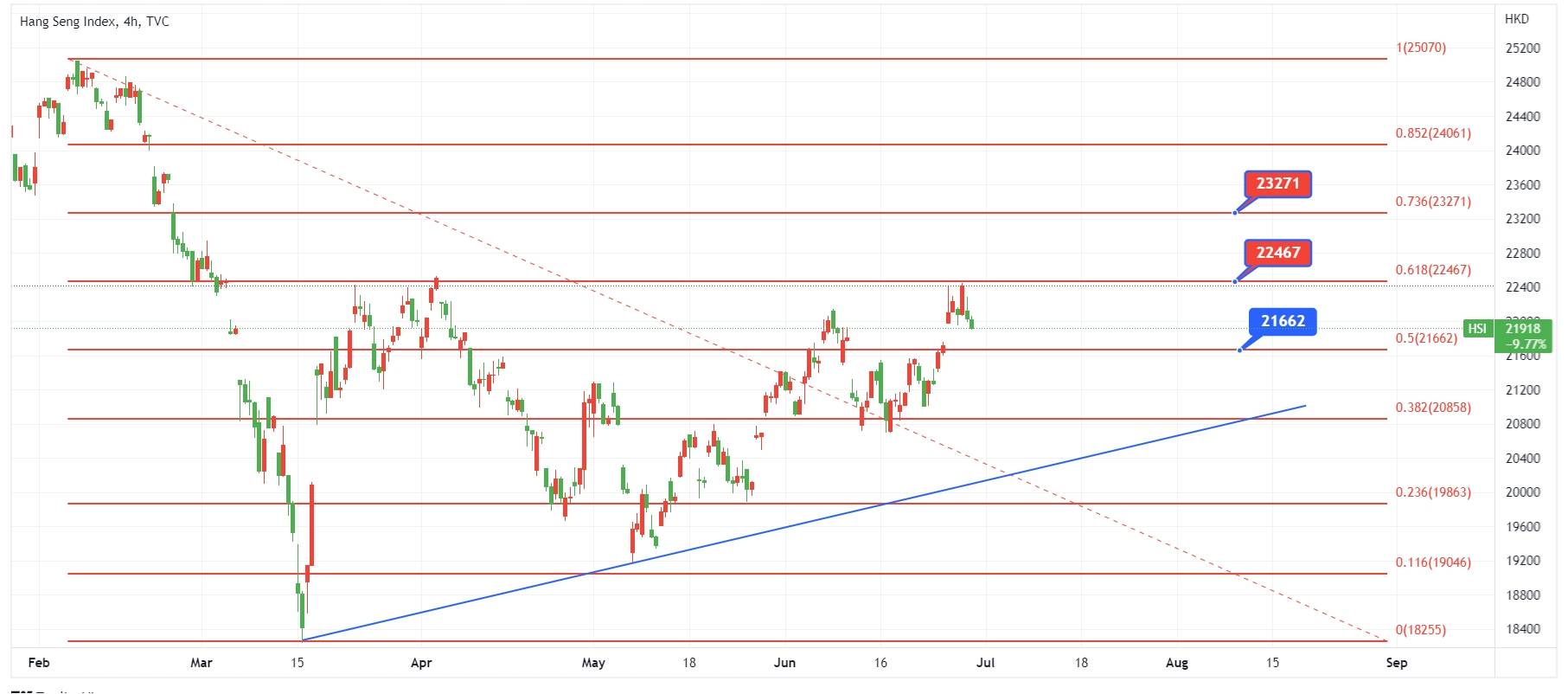Pick 20000 on the price axis

[x=1522, y=492]
